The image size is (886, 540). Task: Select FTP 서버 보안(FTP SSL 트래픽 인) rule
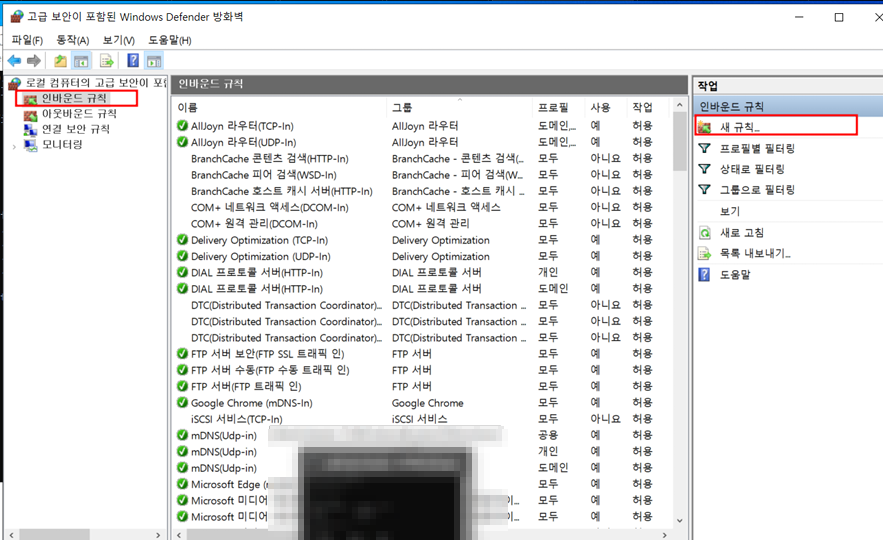[x=267, y=354]
